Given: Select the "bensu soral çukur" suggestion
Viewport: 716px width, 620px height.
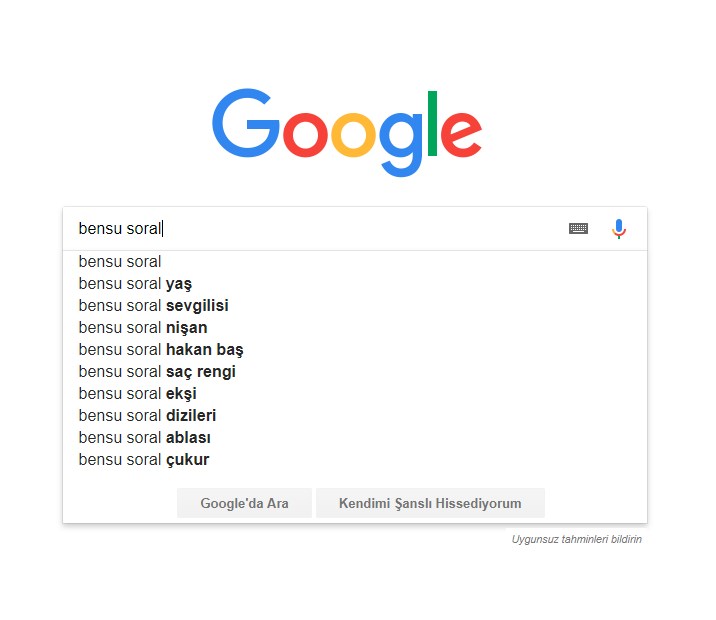Looking at the screenshot, I should coord(144,460).
